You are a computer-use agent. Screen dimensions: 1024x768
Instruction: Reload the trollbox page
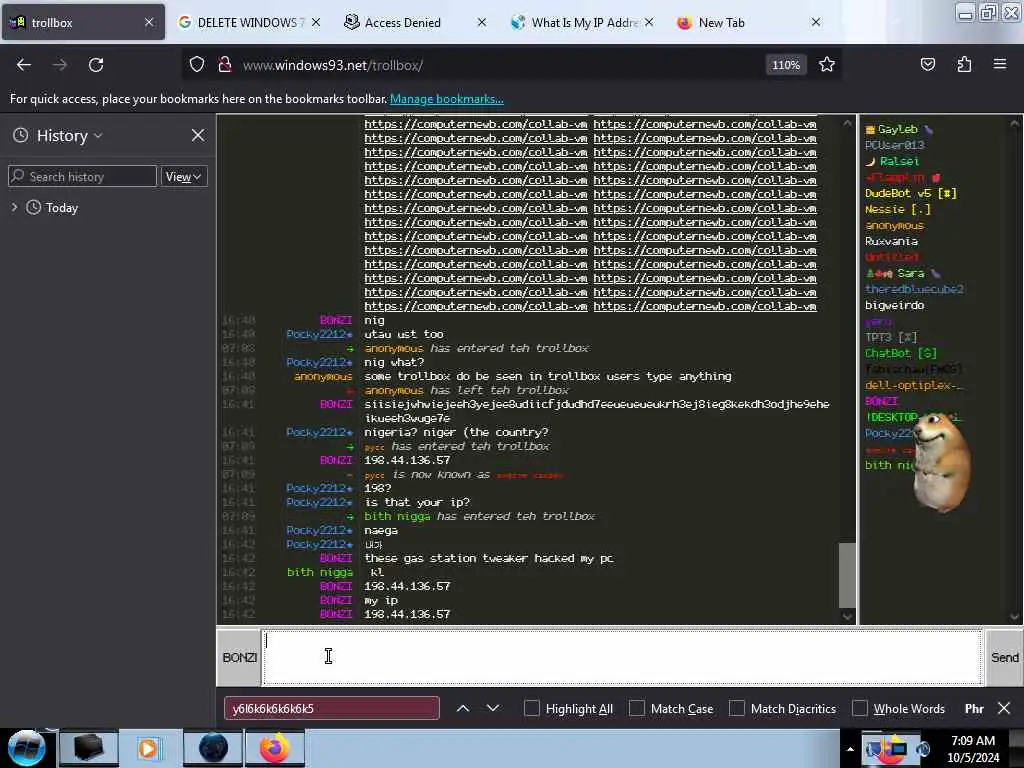(96, 65)
